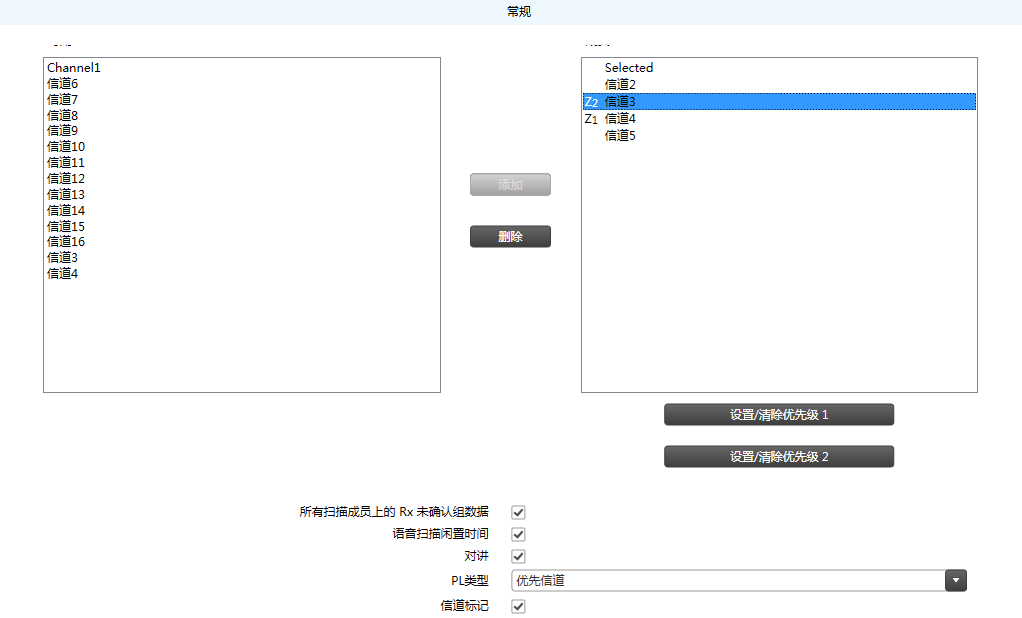The image size is (1022, 618).
Task: Click the Z2 priority icon beside 信道3
Action: tap(591, 102)
